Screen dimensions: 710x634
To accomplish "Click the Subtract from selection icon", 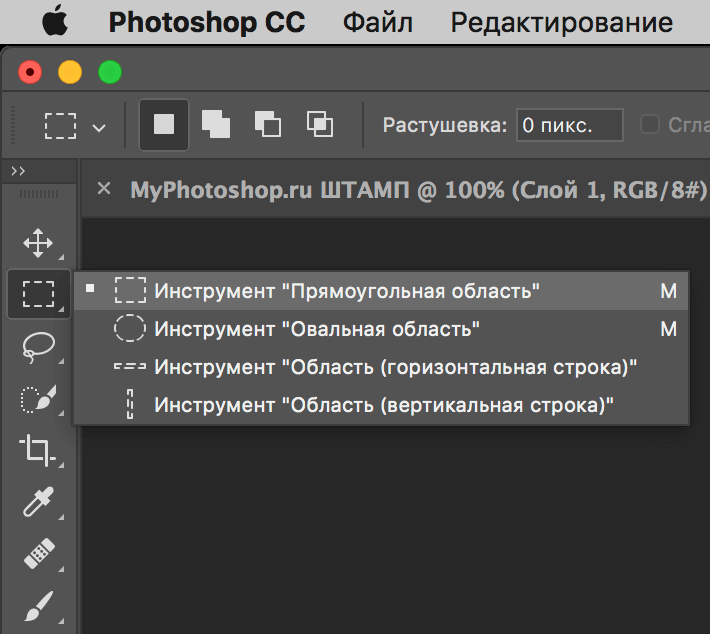I will 268,124.
